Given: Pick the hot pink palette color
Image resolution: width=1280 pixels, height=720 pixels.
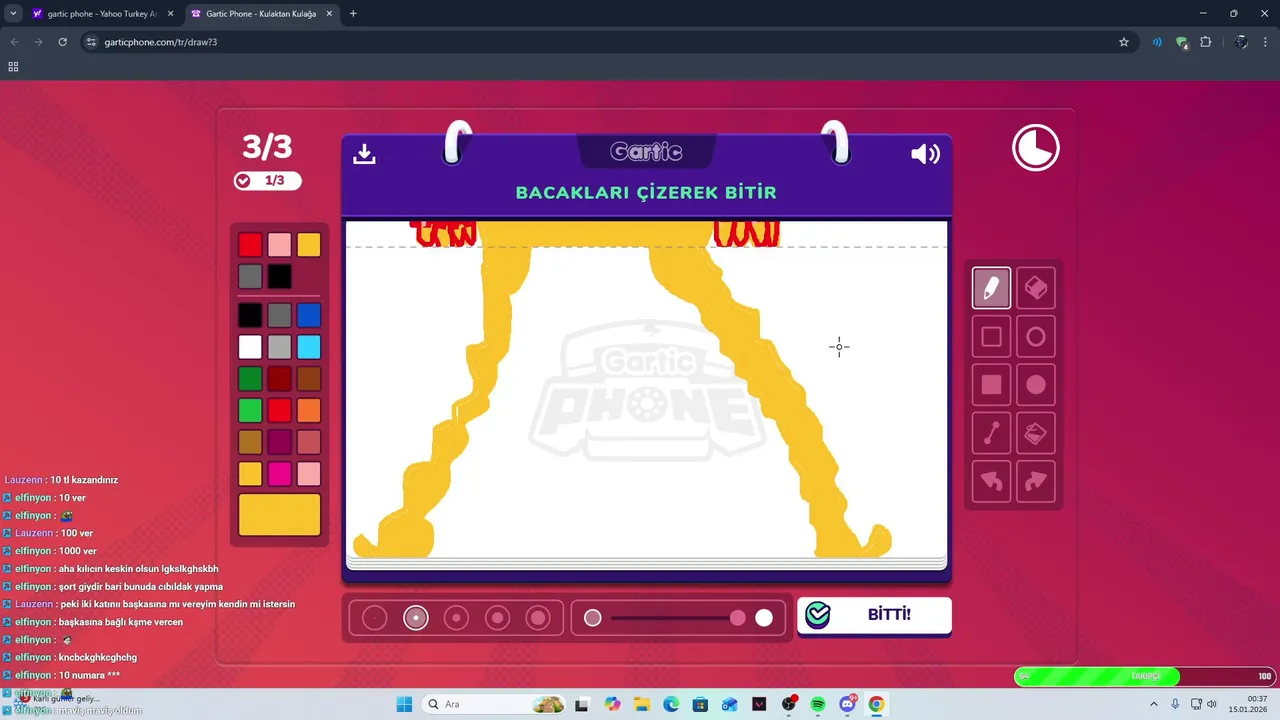Looking at the screenshot, I should point(279,473).
